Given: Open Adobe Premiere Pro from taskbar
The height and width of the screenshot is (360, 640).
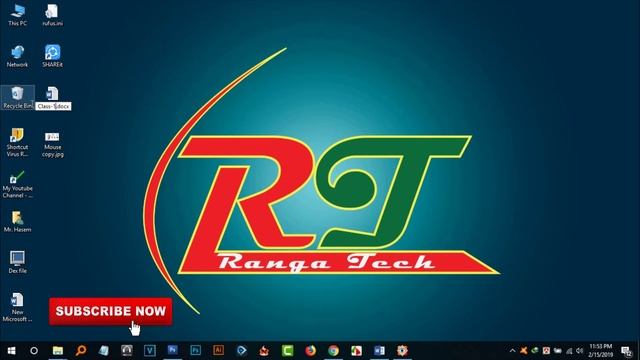Looking at the screenshot, I should pos(173,351).
